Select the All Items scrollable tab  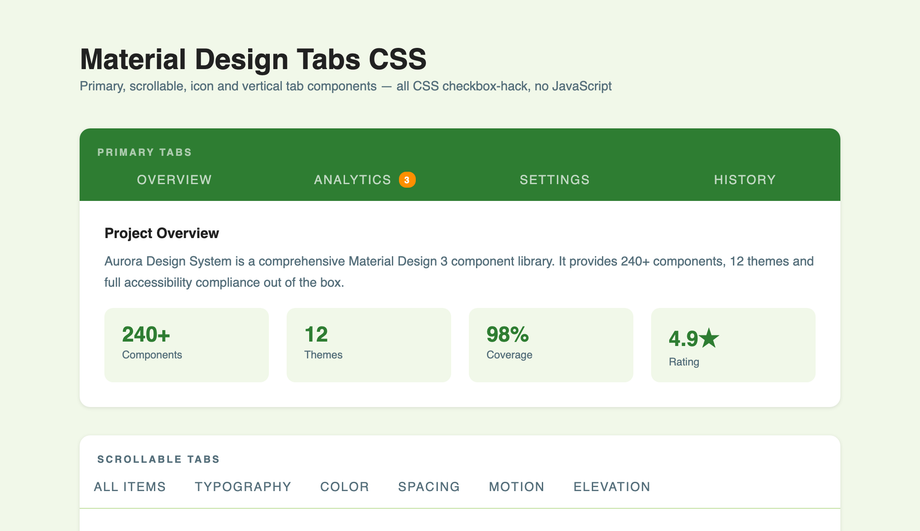(130, 487)
